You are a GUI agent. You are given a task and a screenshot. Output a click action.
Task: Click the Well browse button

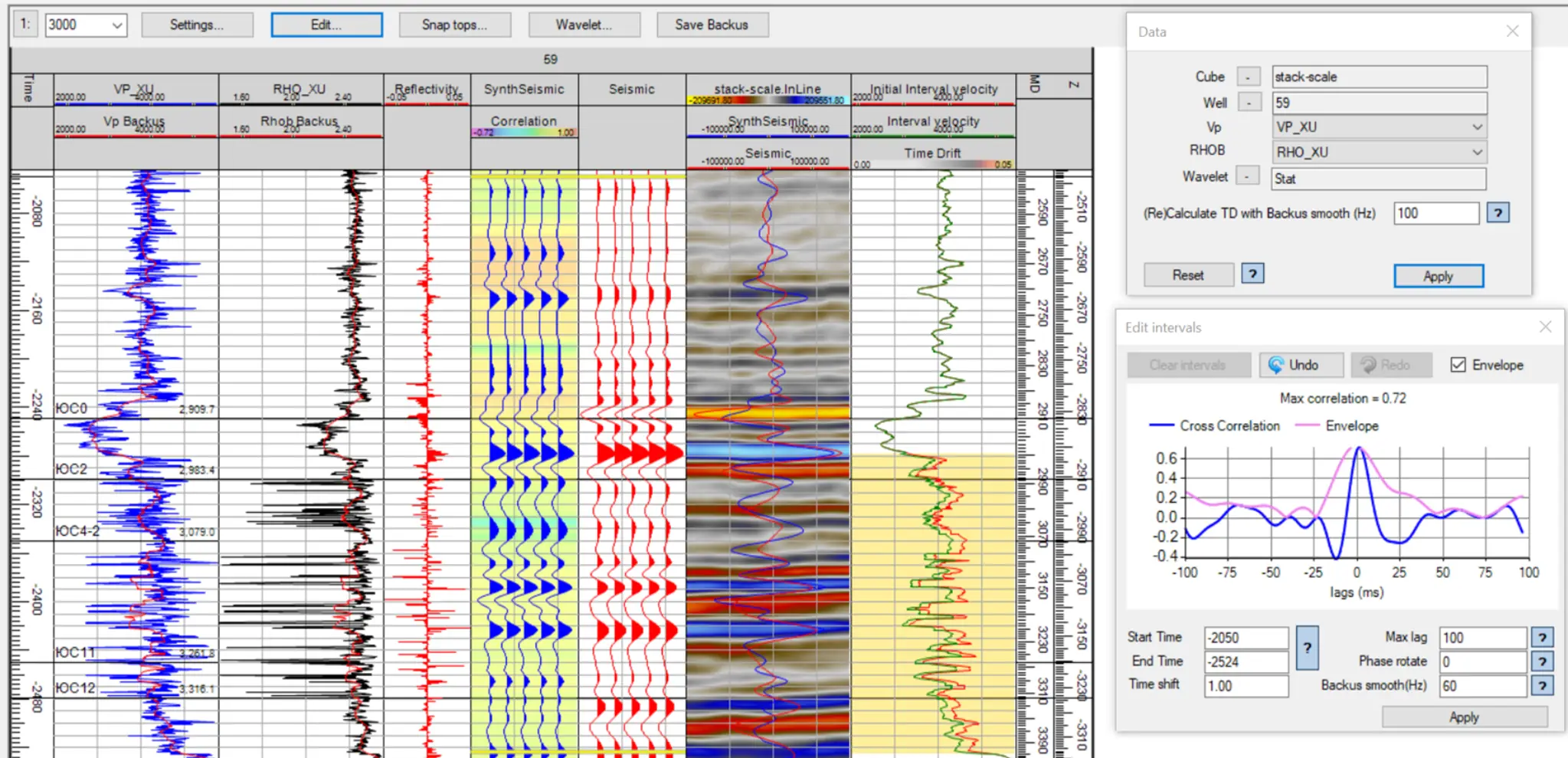[1249, 102]
